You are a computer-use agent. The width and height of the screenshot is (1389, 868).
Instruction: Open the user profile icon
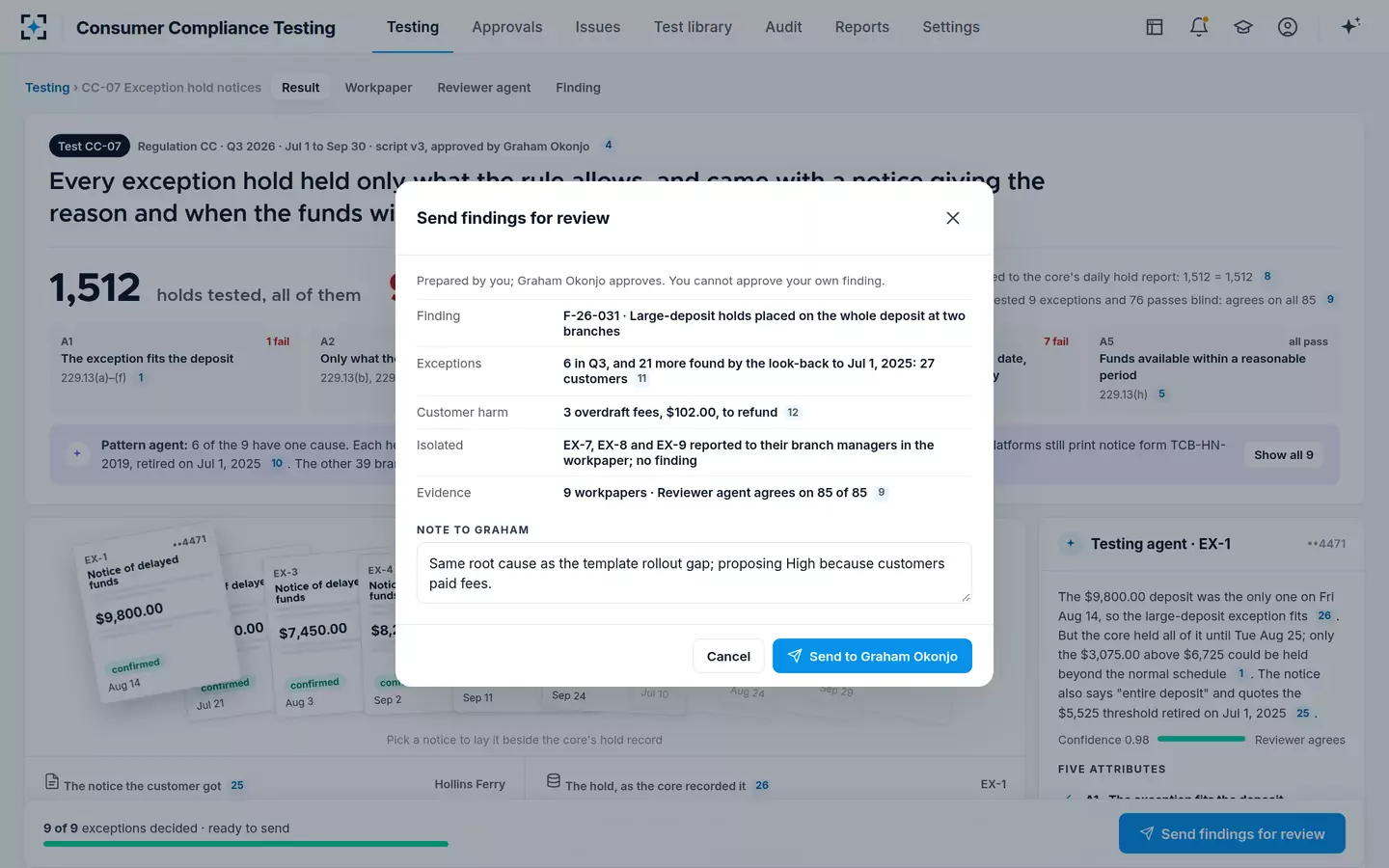[1288, 27]
